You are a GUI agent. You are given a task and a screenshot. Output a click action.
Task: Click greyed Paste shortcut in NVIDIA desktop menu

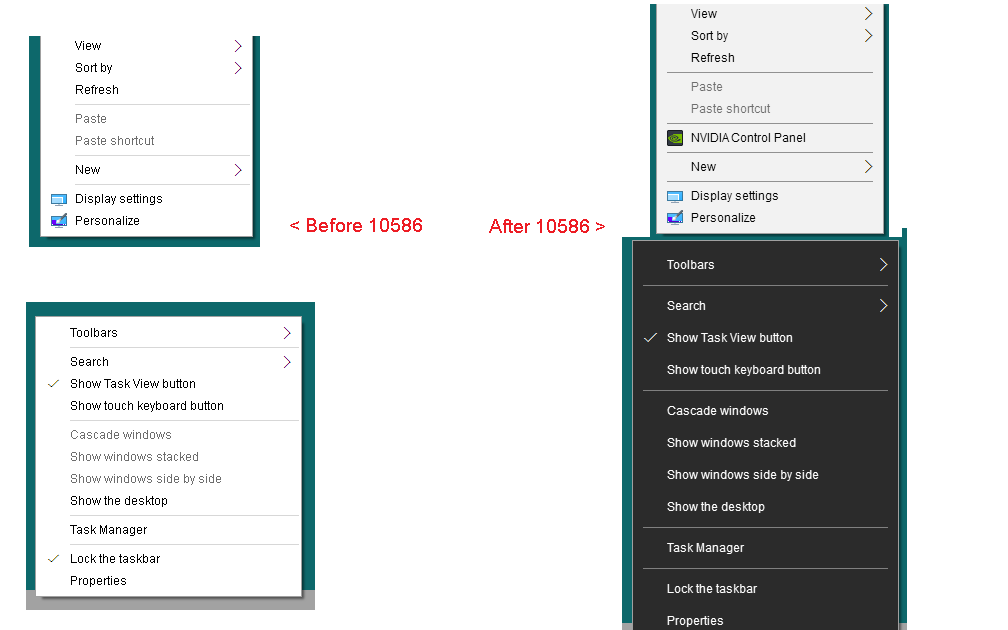[730, 109]
